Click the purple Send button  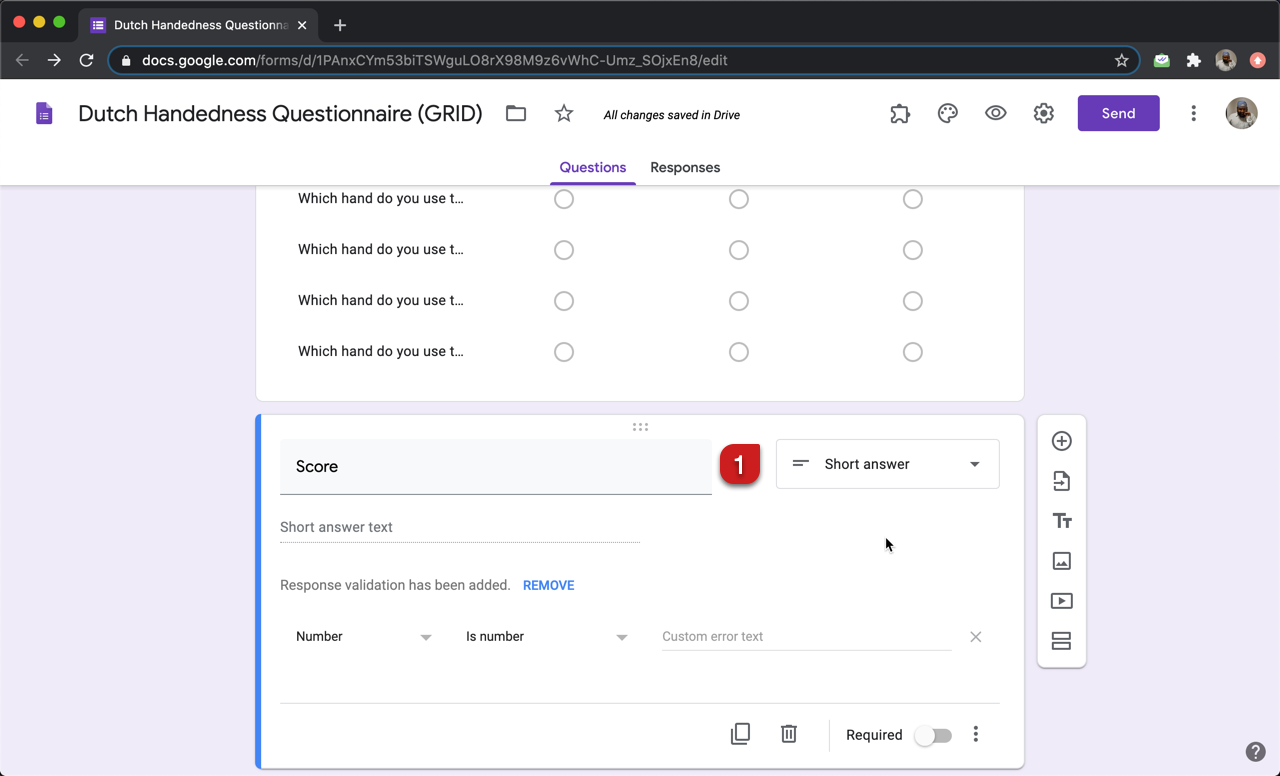[x=1118, y=113]
